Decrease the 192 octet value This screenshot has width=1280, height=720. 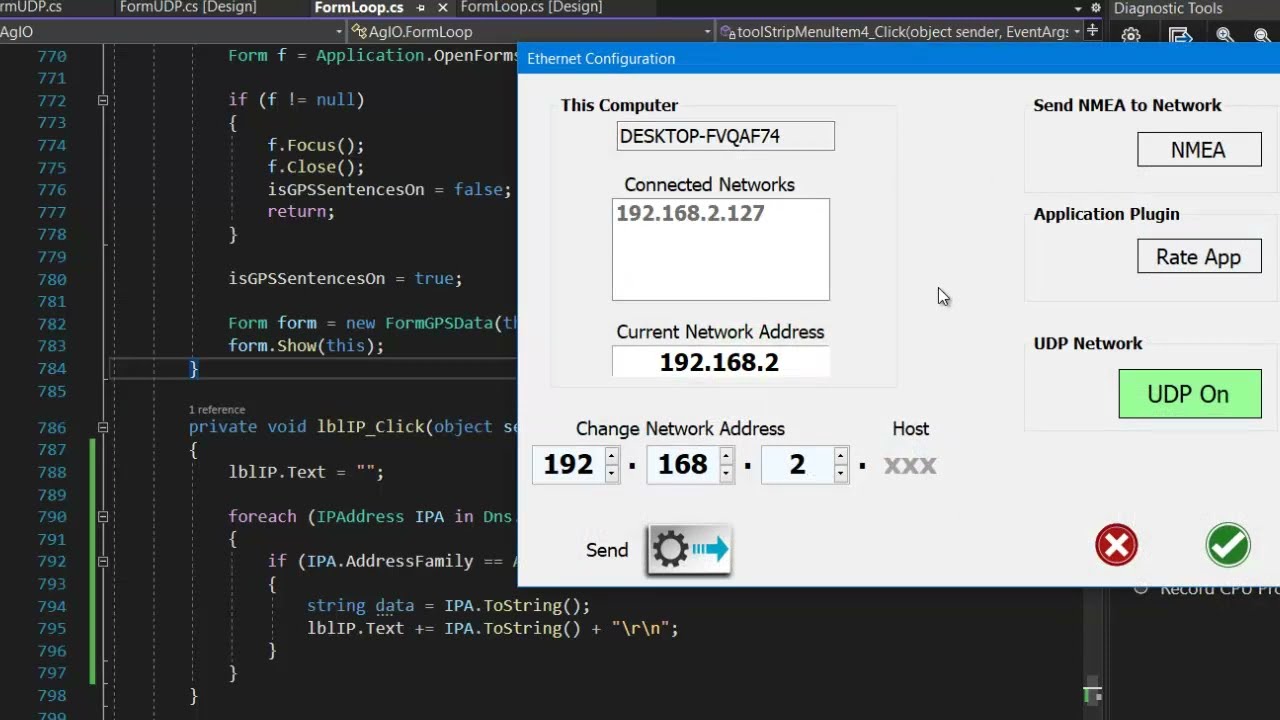(x=611, y=473)
